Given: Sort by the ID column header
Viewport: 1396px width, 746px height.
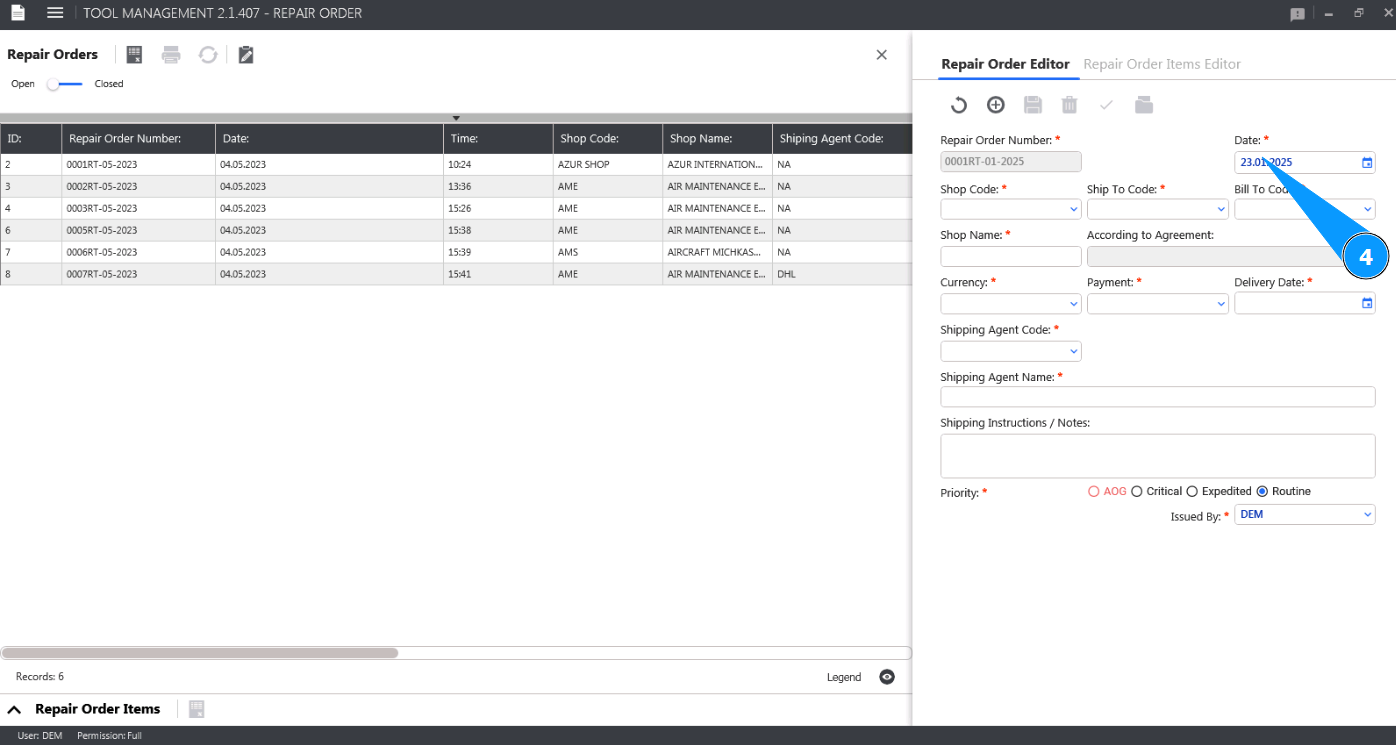Looking at the screenshot, I should (x=31, y=139).
